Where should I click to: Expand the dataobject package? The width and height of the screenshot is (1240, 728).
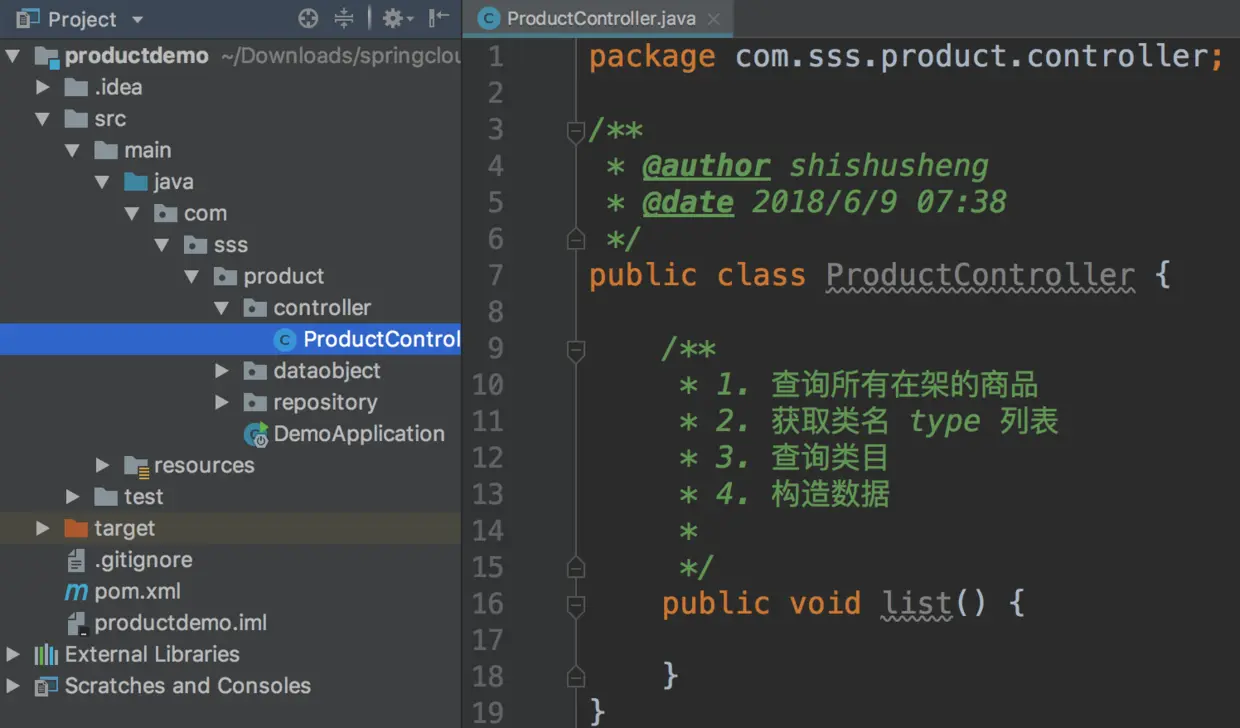pyautogui.click(x=223, y=371)
